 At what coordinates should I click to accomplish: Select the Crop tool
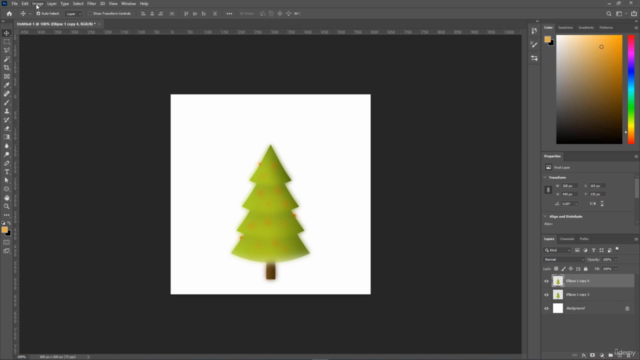[7, 68]
